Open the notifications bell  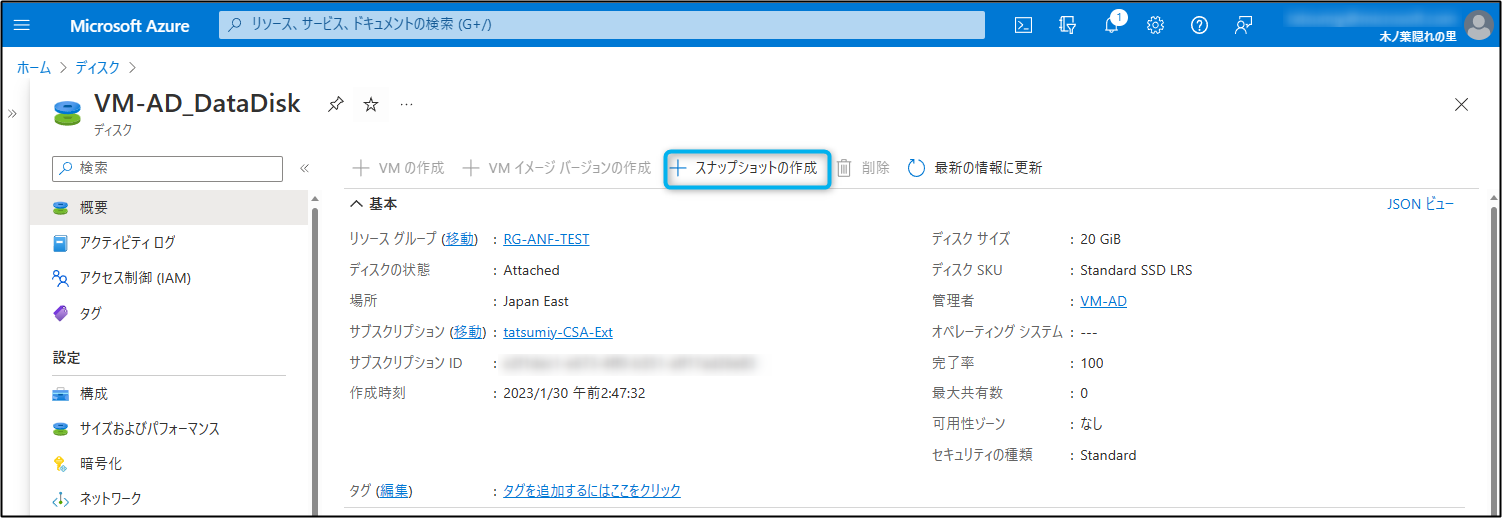1112,25
